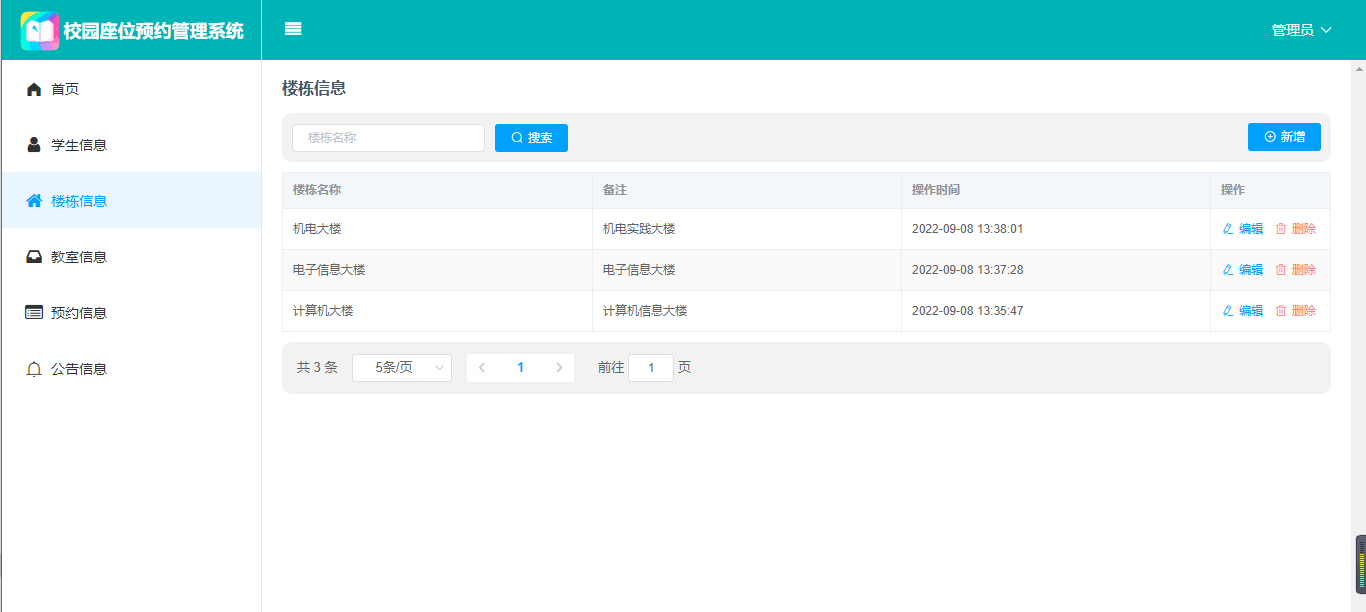
Task: Open 教室信息 menu item
Action: pos(79,257)
